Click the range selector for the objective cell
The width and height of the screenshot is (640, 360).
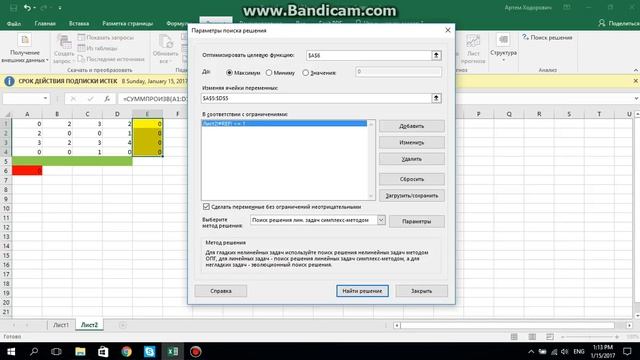[x=436, y=55]
